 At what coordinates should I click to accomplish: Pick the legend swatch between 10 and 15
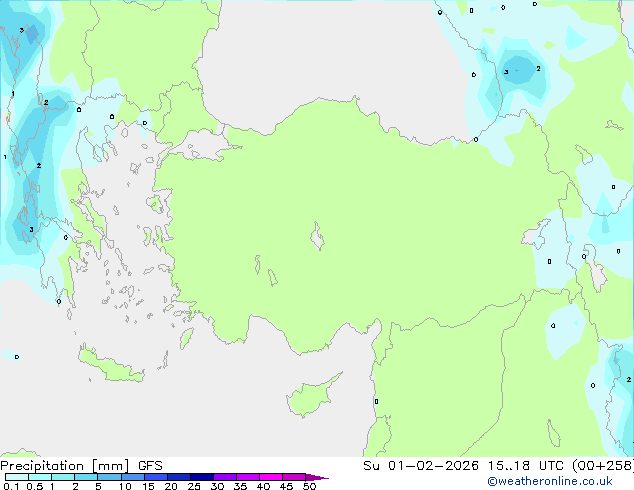tap(133, 477)
